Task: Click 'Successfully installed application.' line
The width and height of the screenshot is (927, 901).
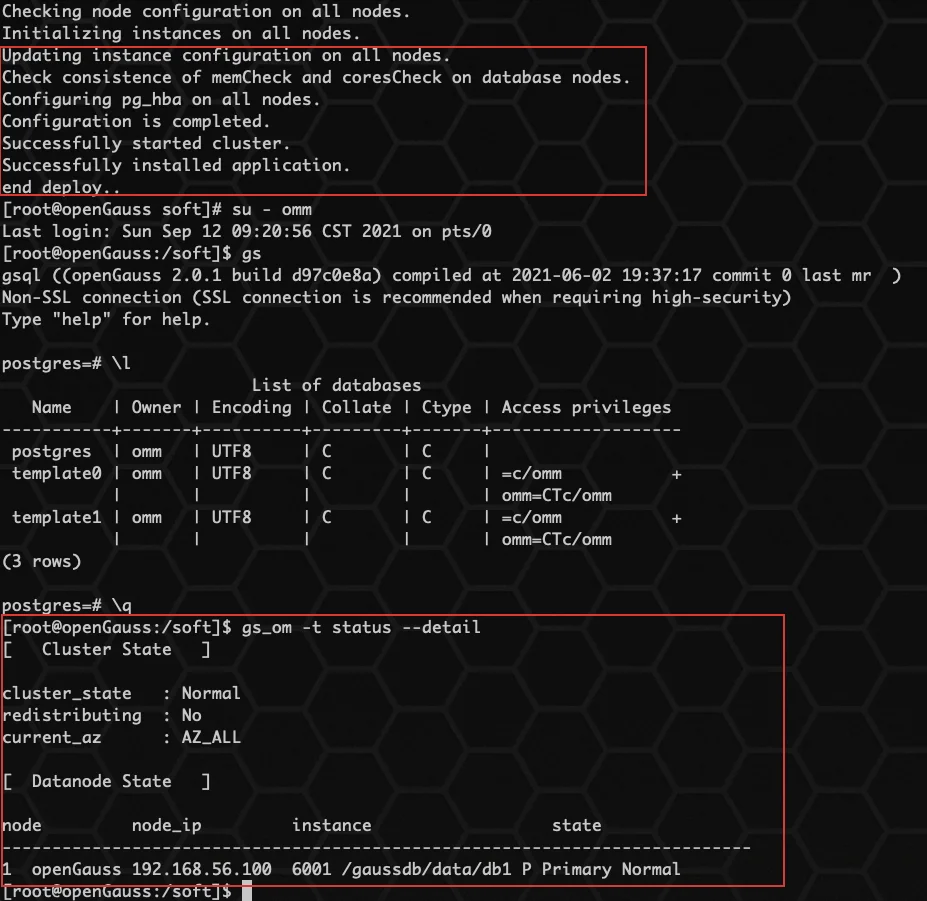Action: [x=176, y=165]
